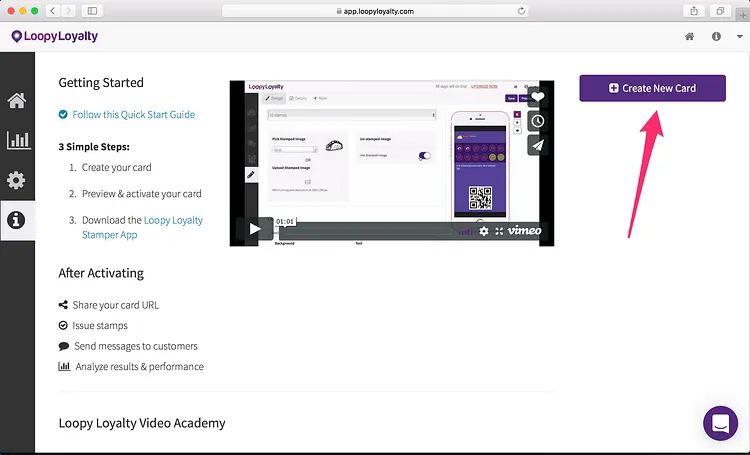This screenshot has width=750, height=455.
Task: Click 'Send messages to customers' text
Action: [136, 346]
